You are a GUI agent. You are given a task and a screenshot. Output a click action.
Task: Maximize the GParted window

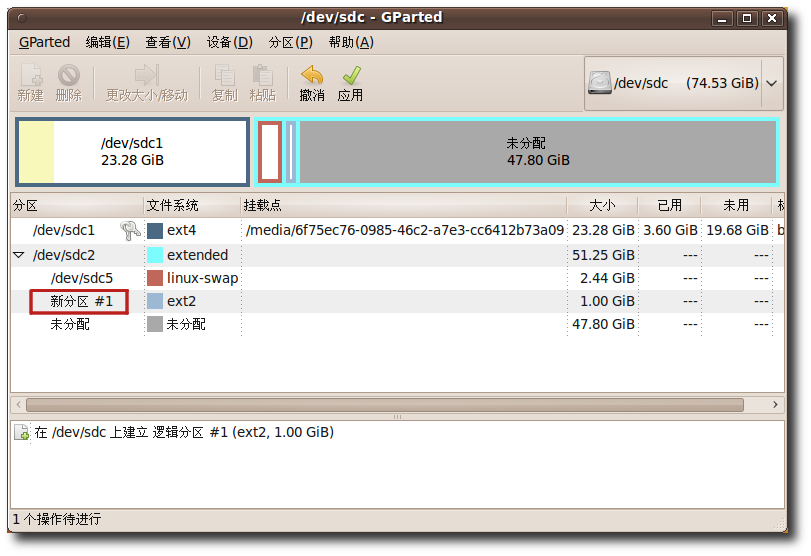coord(747,19)
